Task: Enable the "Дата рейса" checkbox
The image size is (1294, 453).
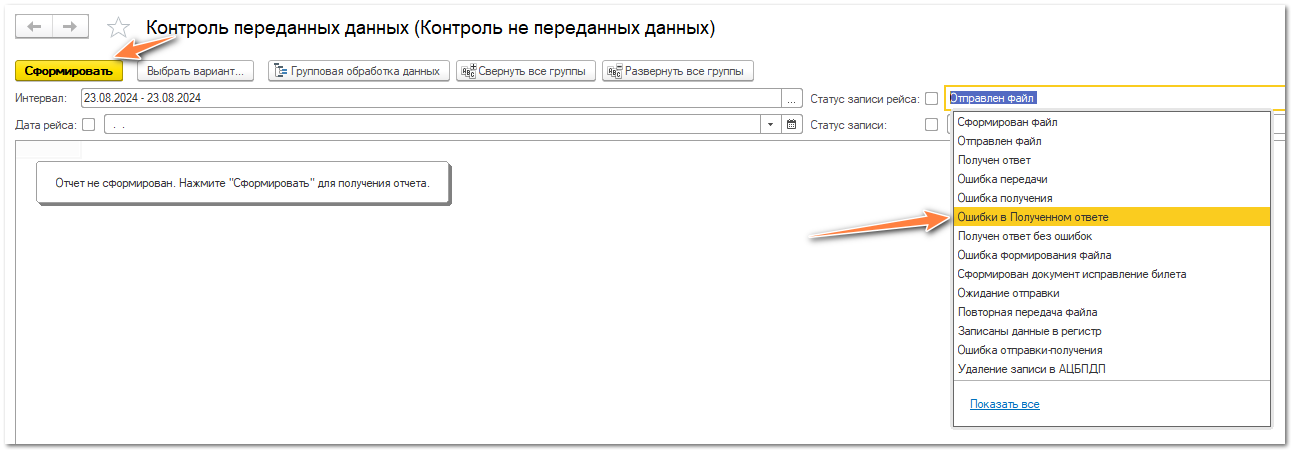Action: [88, 125]
